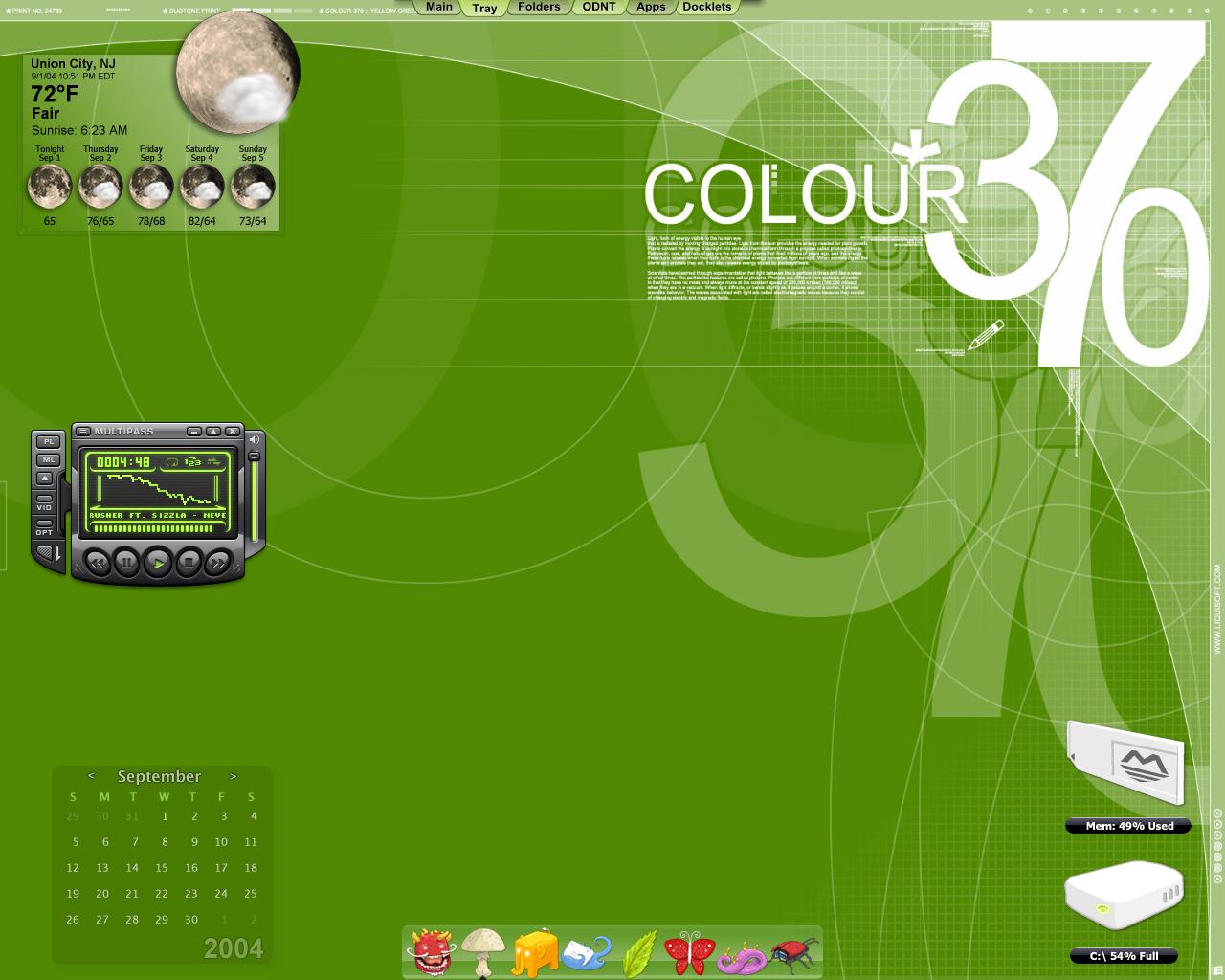Click the Sunday Sep 5 forecast icon
The height and width of the screenshot is (980, 1225).
[253, 187]
